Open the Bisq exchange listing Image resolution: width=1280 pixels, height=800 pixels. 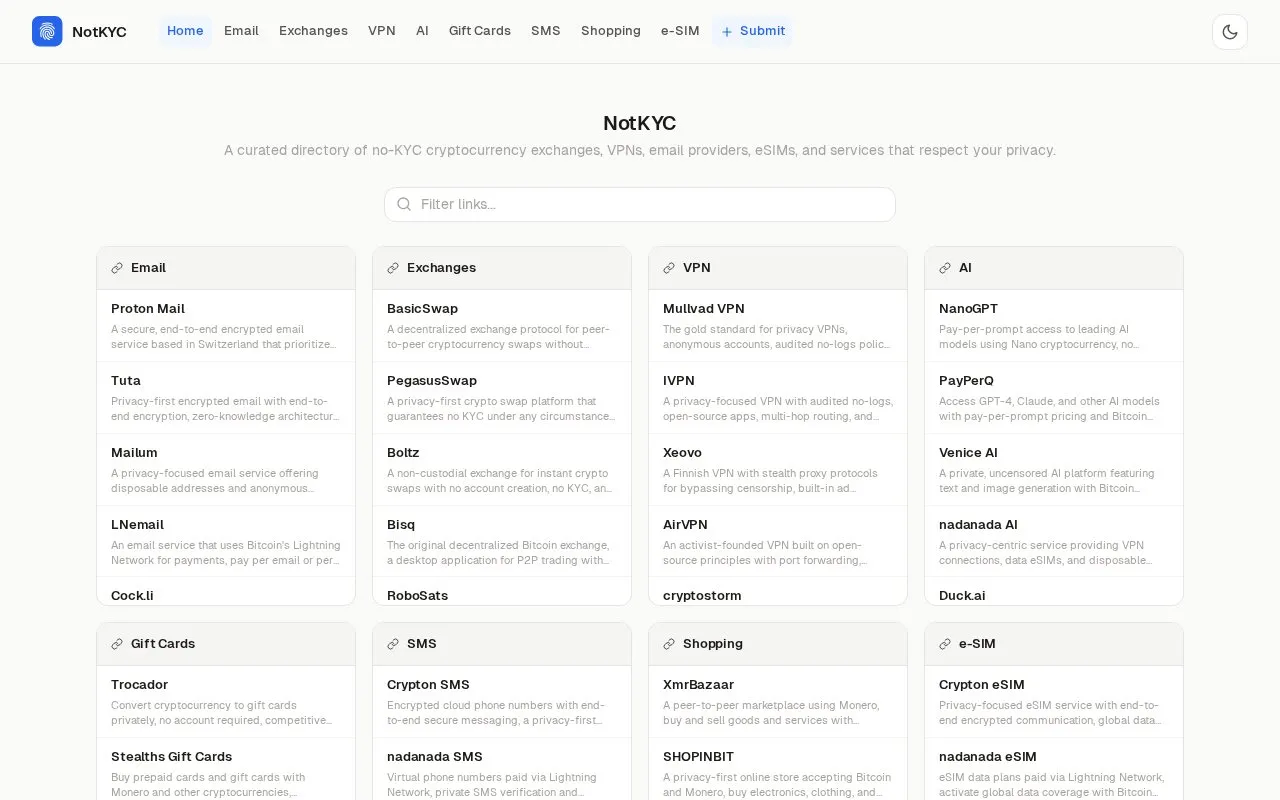(x=502, y=542)
